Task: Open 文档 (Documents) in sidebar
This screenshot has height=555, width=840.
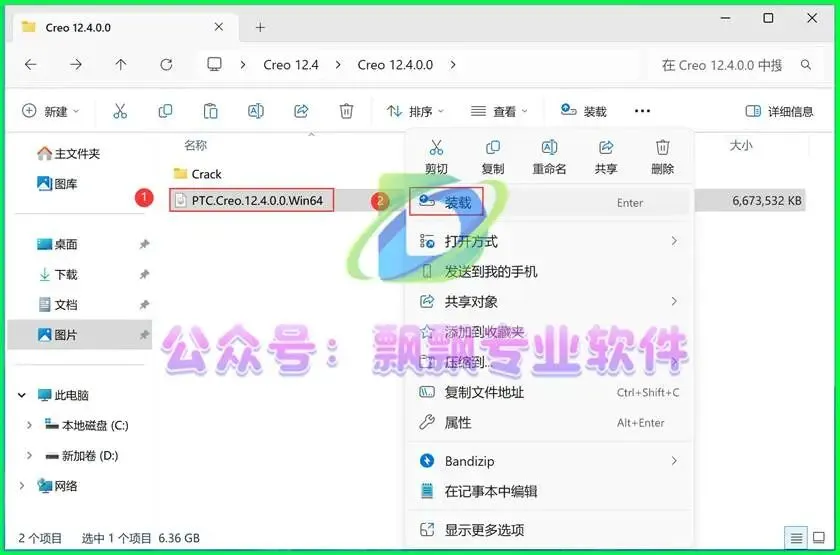Action: (x=57, y=305)
